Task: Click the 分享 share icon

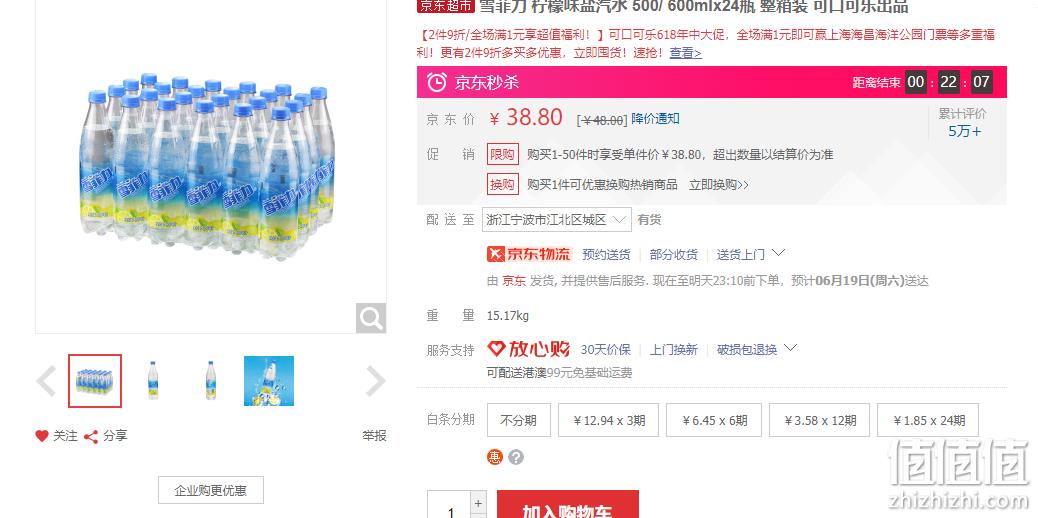Action: [91, 437]
